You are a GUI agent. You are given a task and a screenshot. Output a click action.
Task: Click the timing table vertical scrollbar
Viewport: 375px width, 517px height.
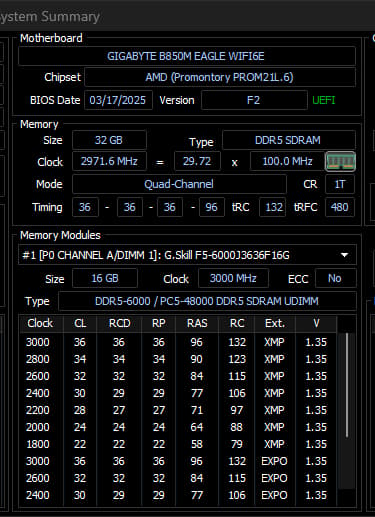click(x=347, y=386)
